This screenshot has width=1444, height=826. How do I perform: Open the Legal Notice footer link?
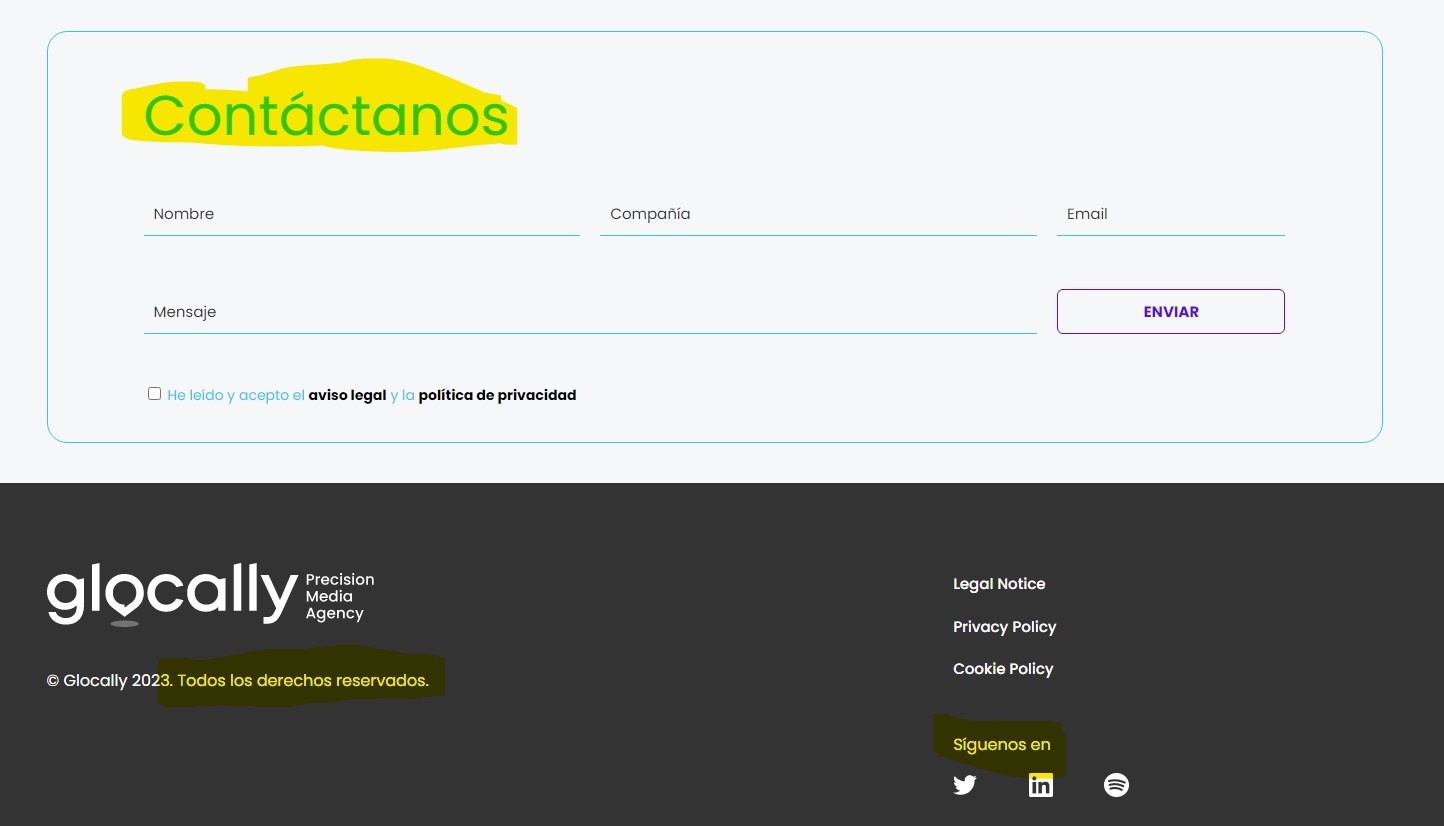[x=999, y=584]
